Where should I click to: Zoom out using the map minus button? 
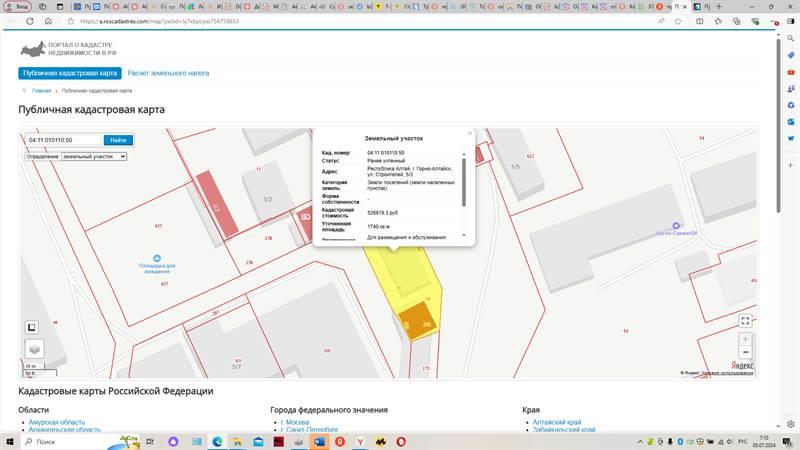(x=745, y=353)
